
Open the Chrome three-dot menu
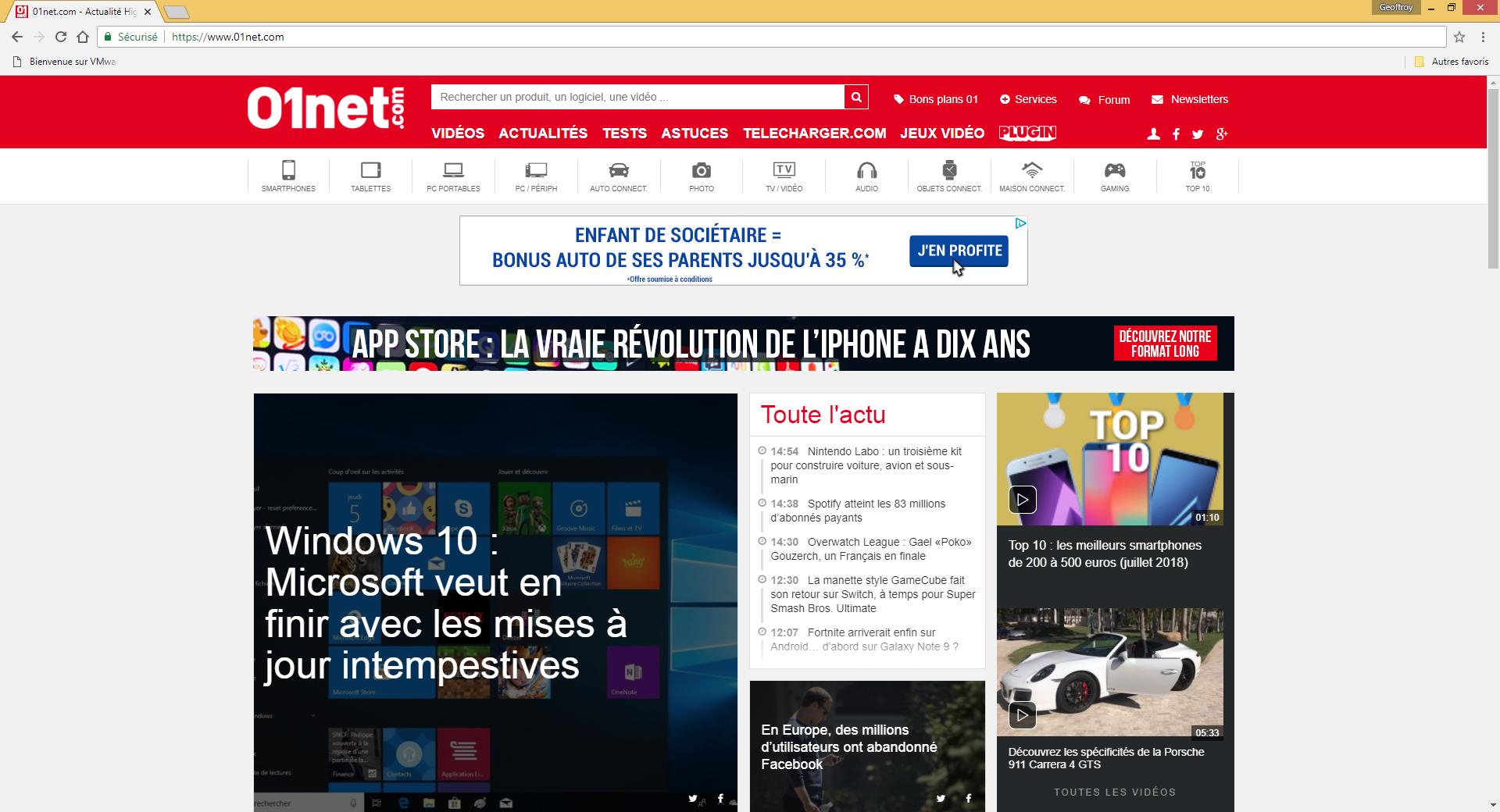click(x=1483, y=37)
